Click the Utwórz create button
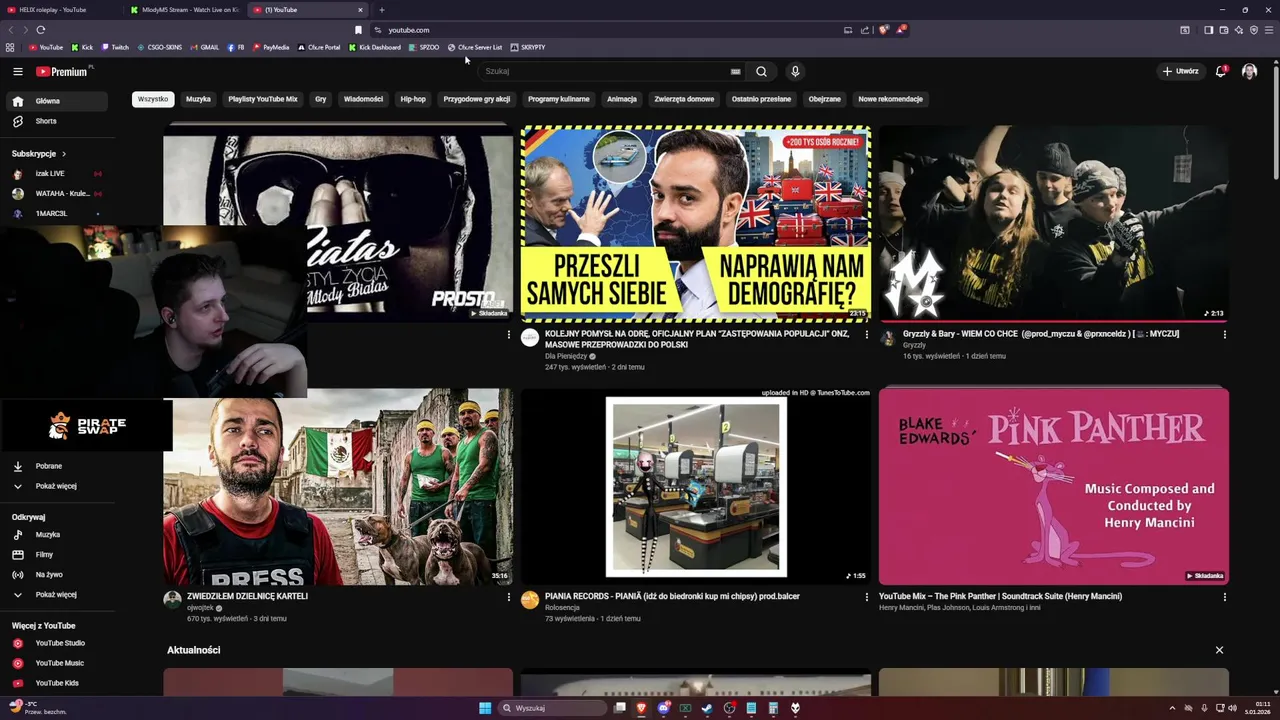 click(x=1180, y=71)
